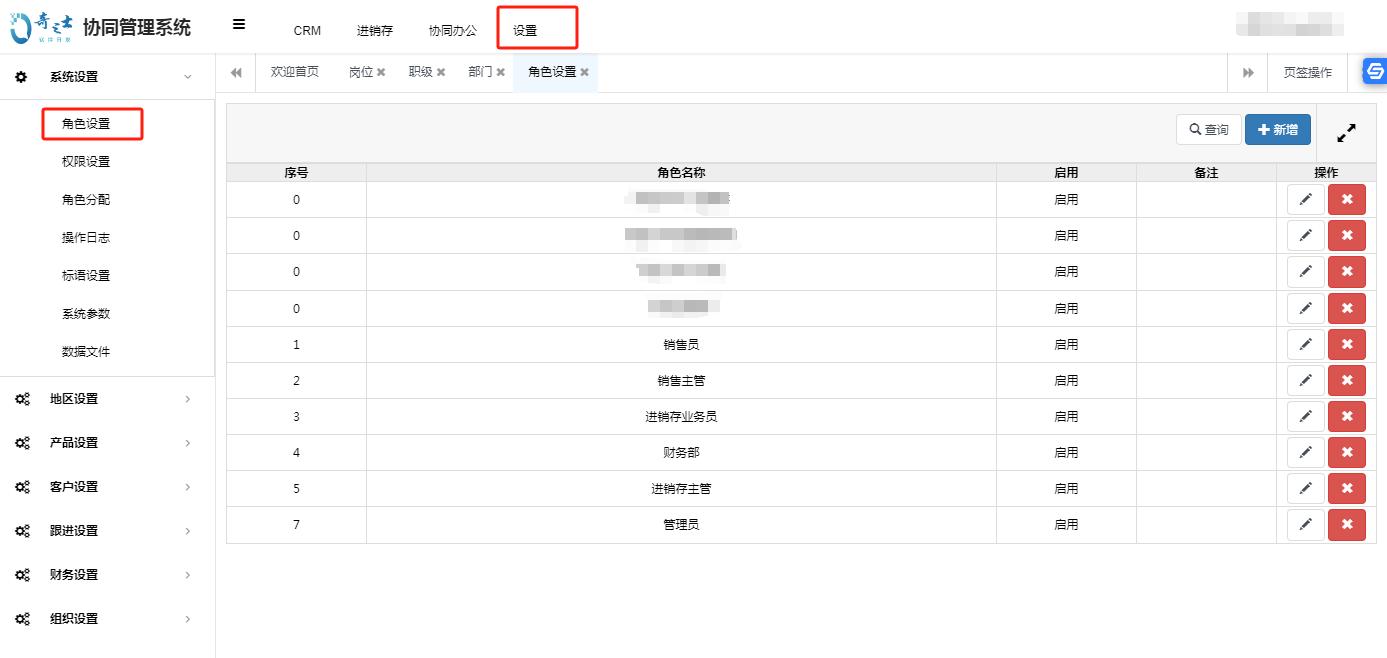Click the blue floating widget icon at top right
Screen dimensions: 1387x658
point(1375,71)
